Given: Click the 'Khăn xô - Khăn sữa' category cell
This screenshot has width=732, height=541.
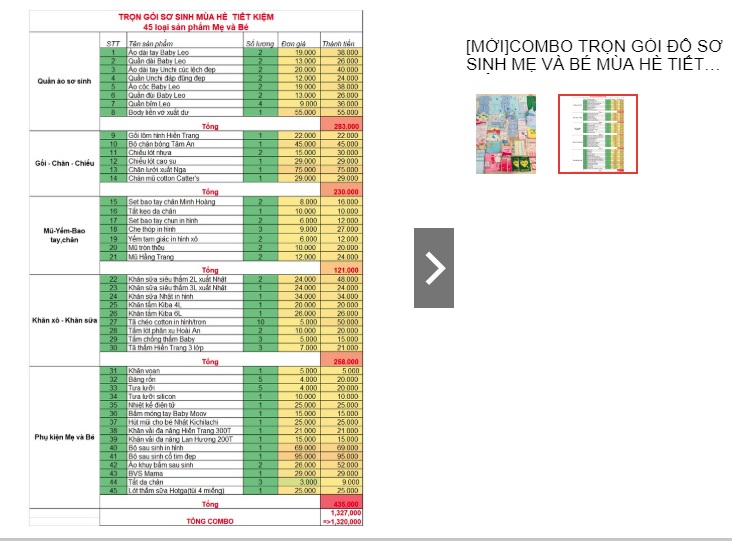Looking at the screenshot, I should (x=64, y=320).
